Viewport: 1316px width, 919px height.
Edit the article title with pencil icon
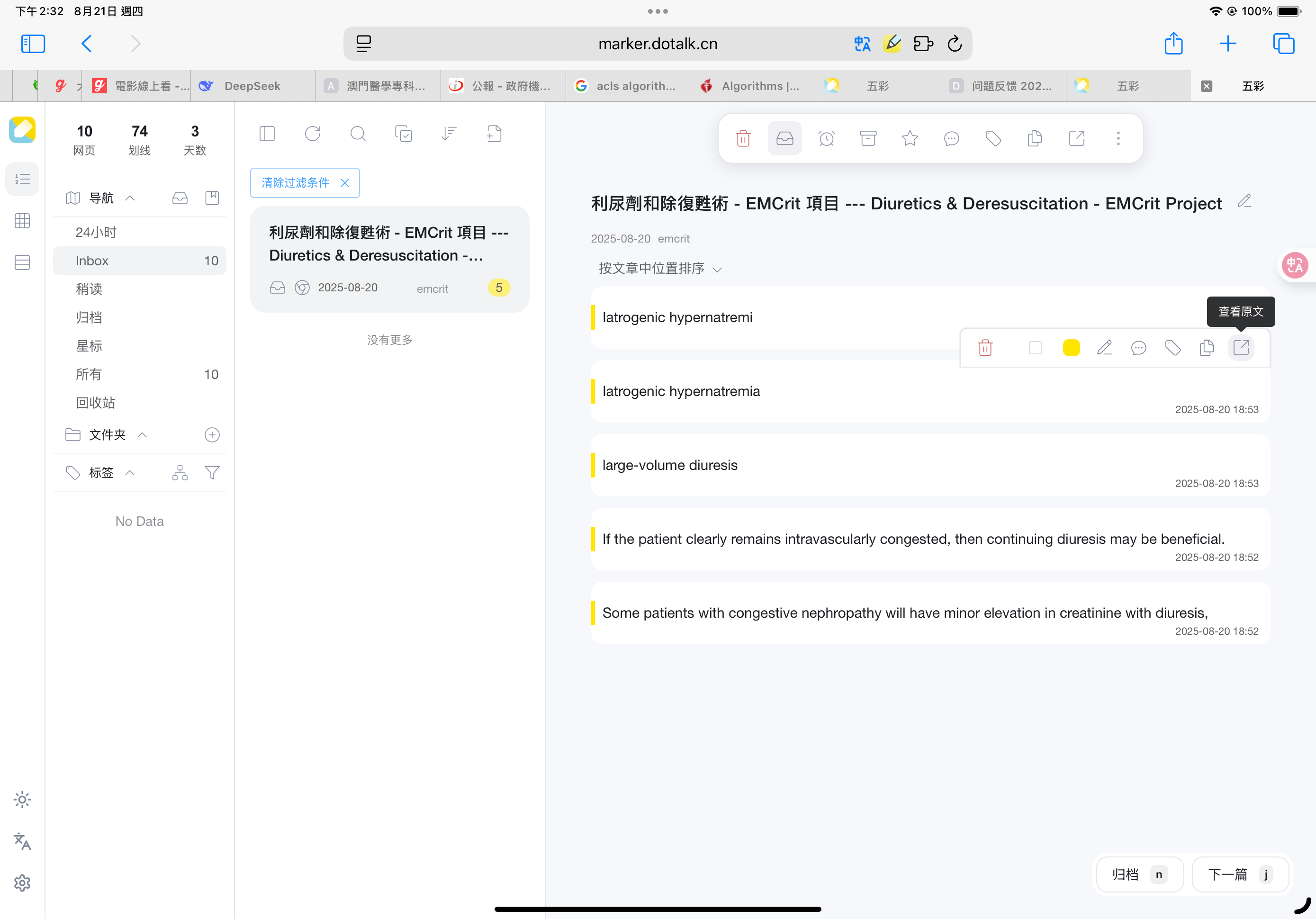(x=1244, y=201)
